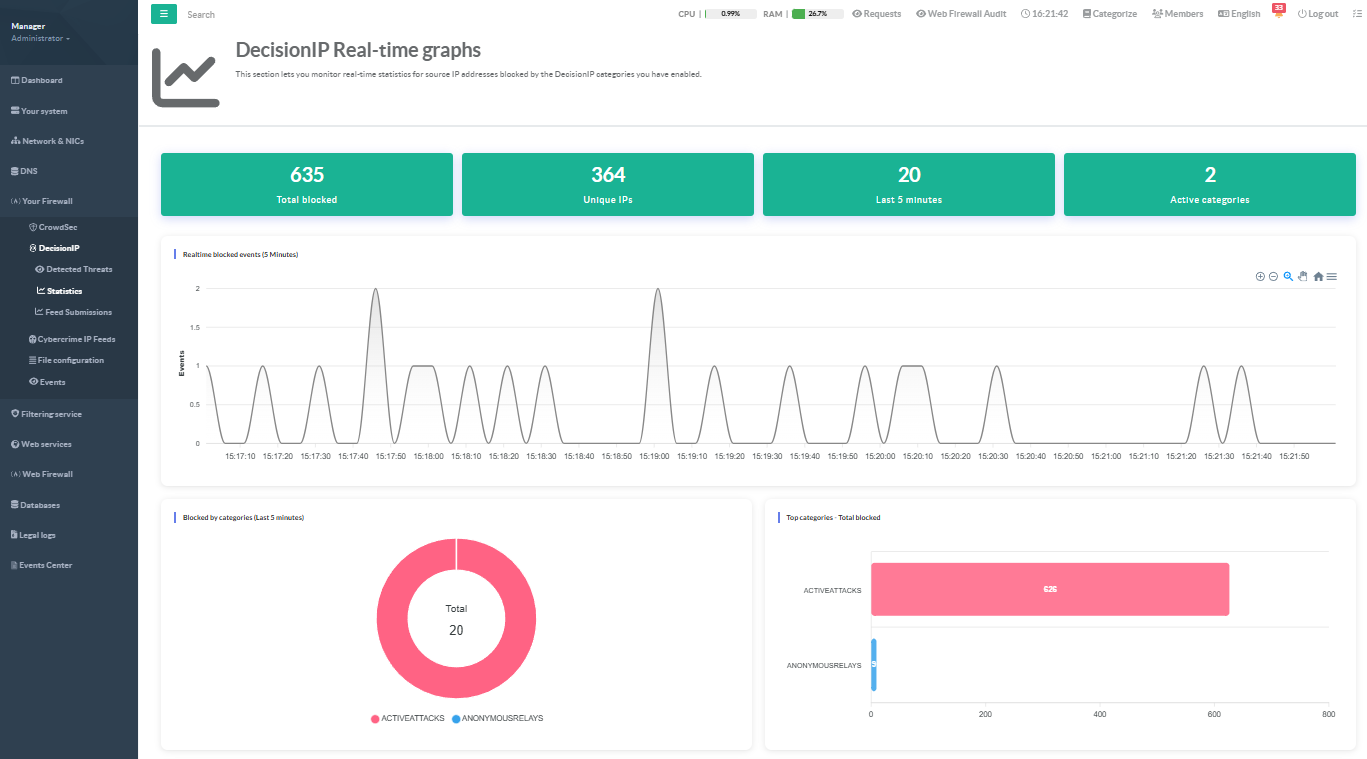The image size is (1367, 759).
Task: Reset chart zoom with the home icon
Action: point(1318,277)
